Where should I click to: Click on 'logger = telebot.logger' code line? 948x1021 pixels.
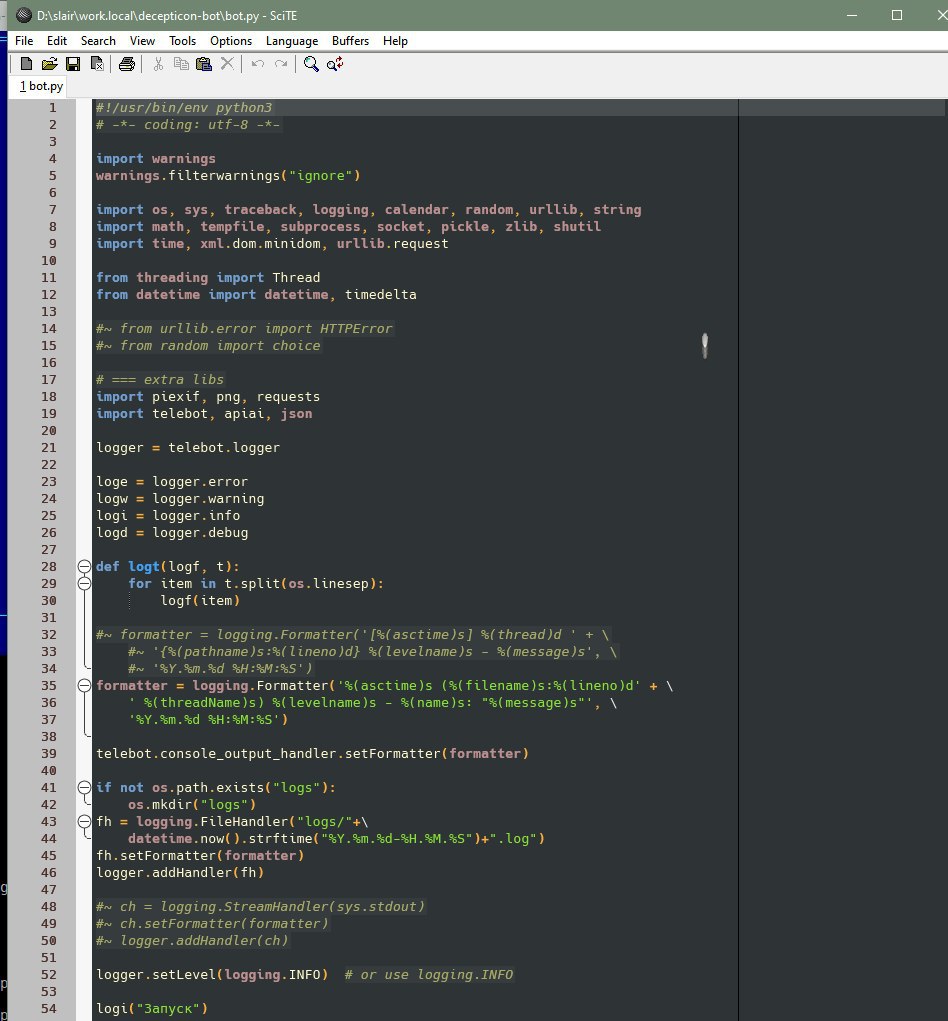click(188, 448)
